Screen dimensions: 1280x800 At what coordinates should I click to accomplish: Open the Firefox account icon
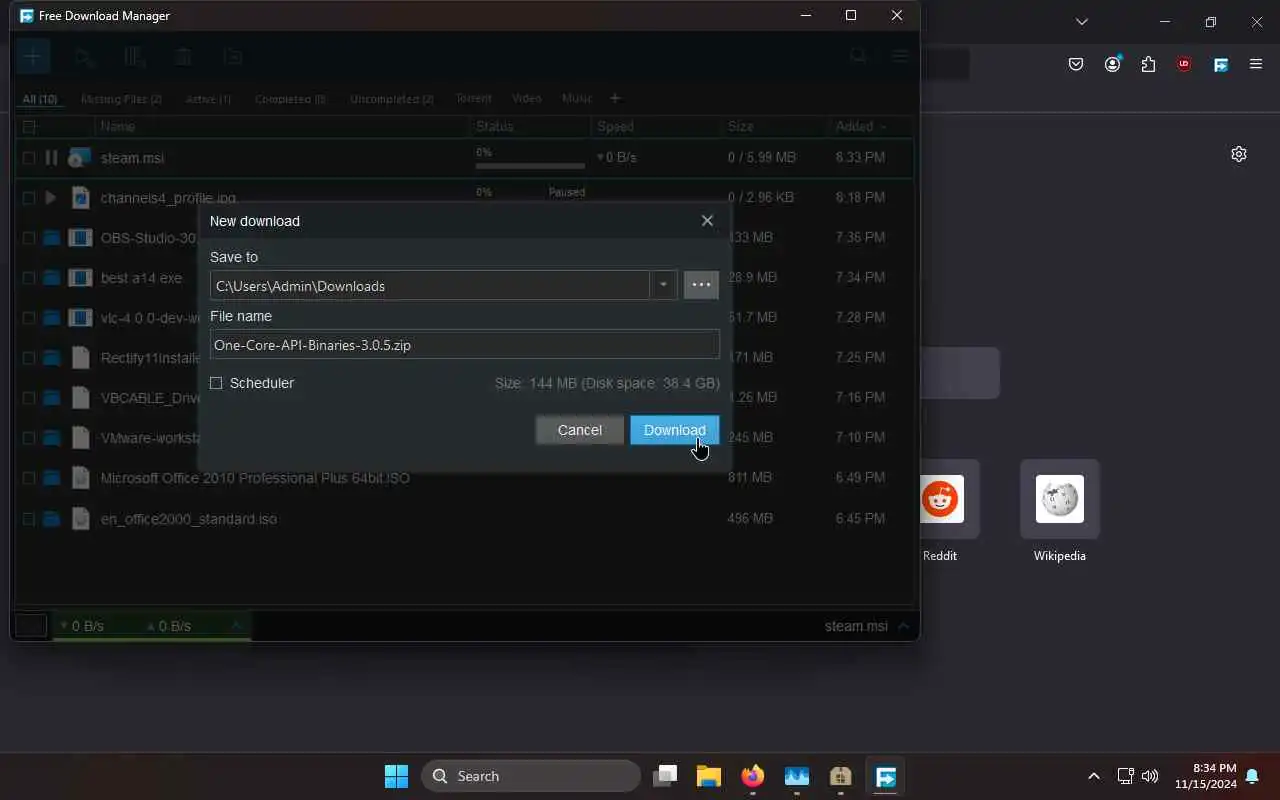(1112, 64)
